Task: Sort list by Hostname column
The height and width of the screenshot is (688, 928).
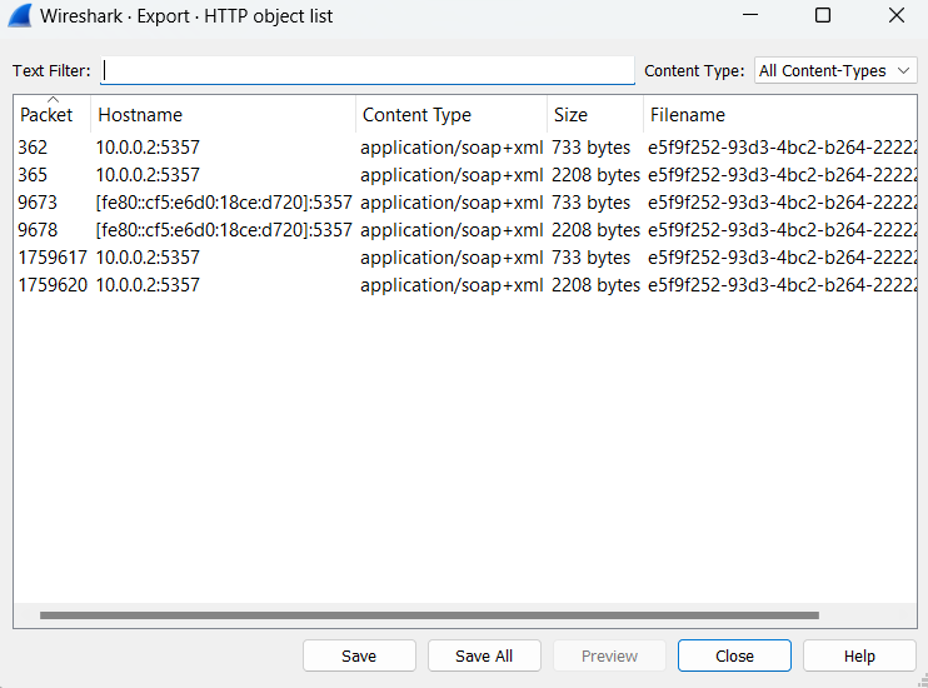Action: click(x=140, y=115)
